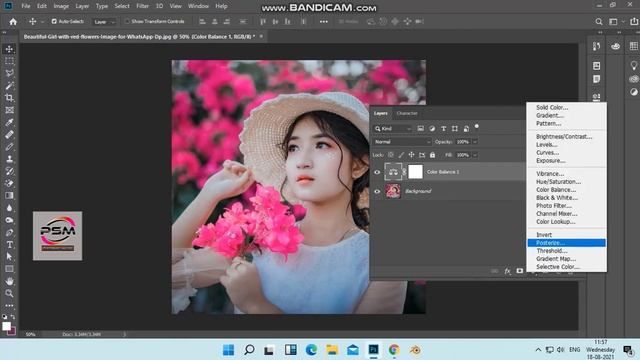The height and width of the screenshot is (360, 640).
Task: Toggle adjustment layer filter in Layers panel
Action: click(x=432, y=129)
